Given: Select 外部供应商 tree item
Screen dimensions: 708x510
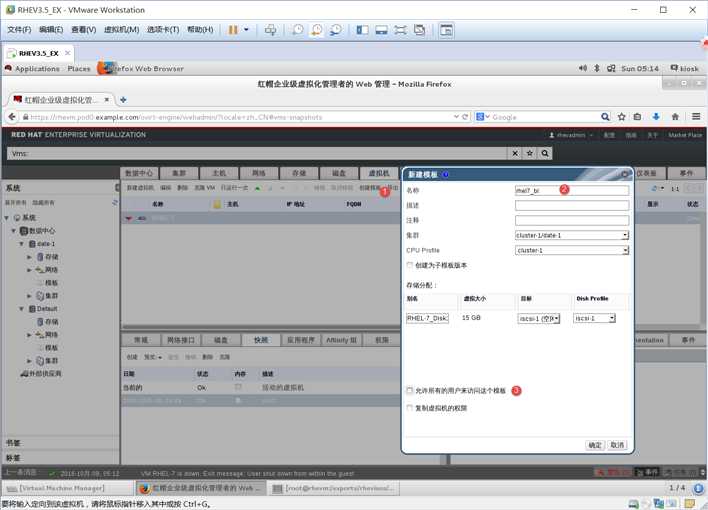Looking at the screenshot, I should 41,374.
